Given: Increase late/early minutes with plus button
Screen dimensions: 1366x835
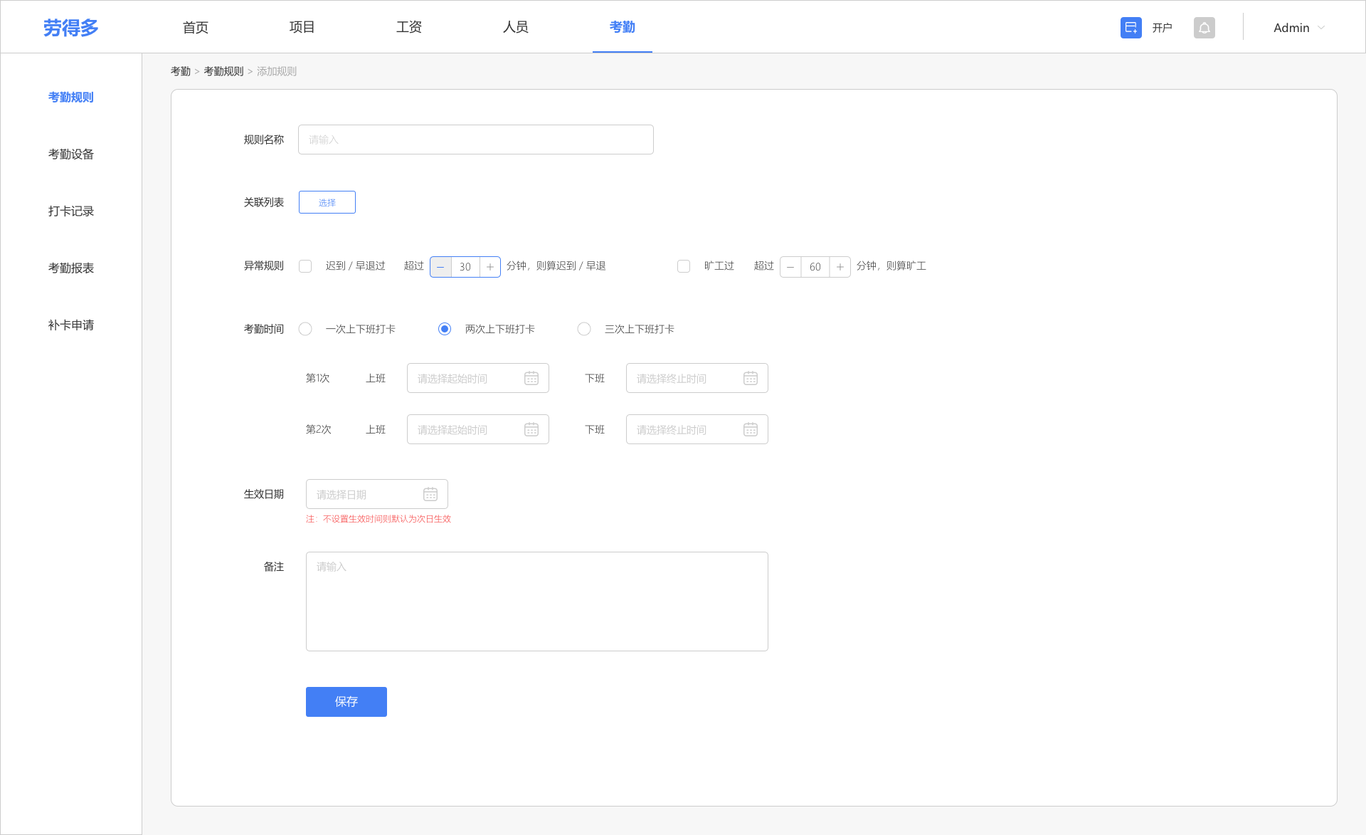Looking at the screenshot, I should click(490, 267).
